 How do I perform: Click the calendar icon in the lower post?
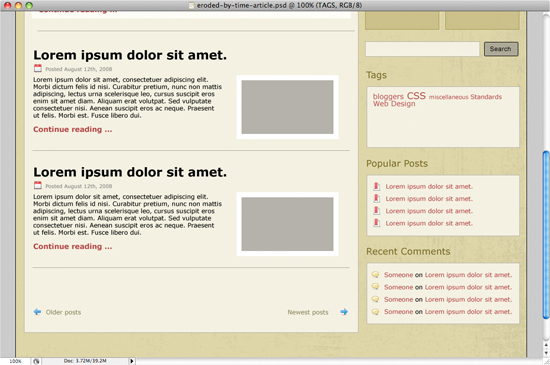click(38, 185)
